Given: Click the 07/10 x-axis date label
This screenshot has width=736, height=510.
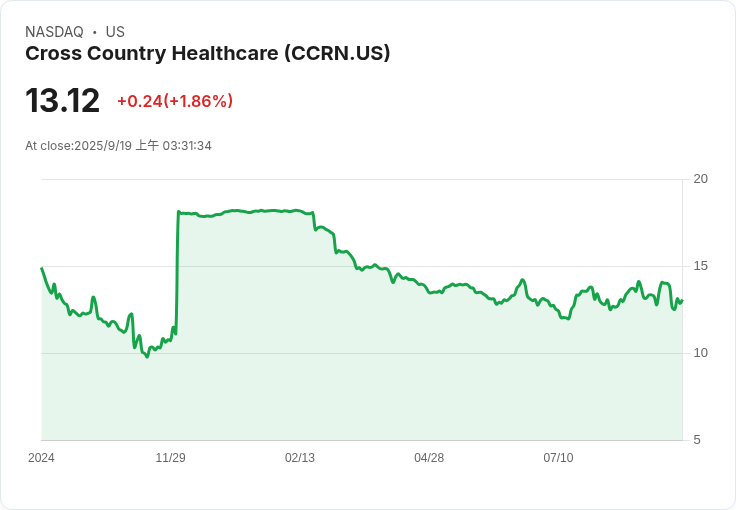Looking at the screenshot, I should pyautogui.click(x=558, y=457).
